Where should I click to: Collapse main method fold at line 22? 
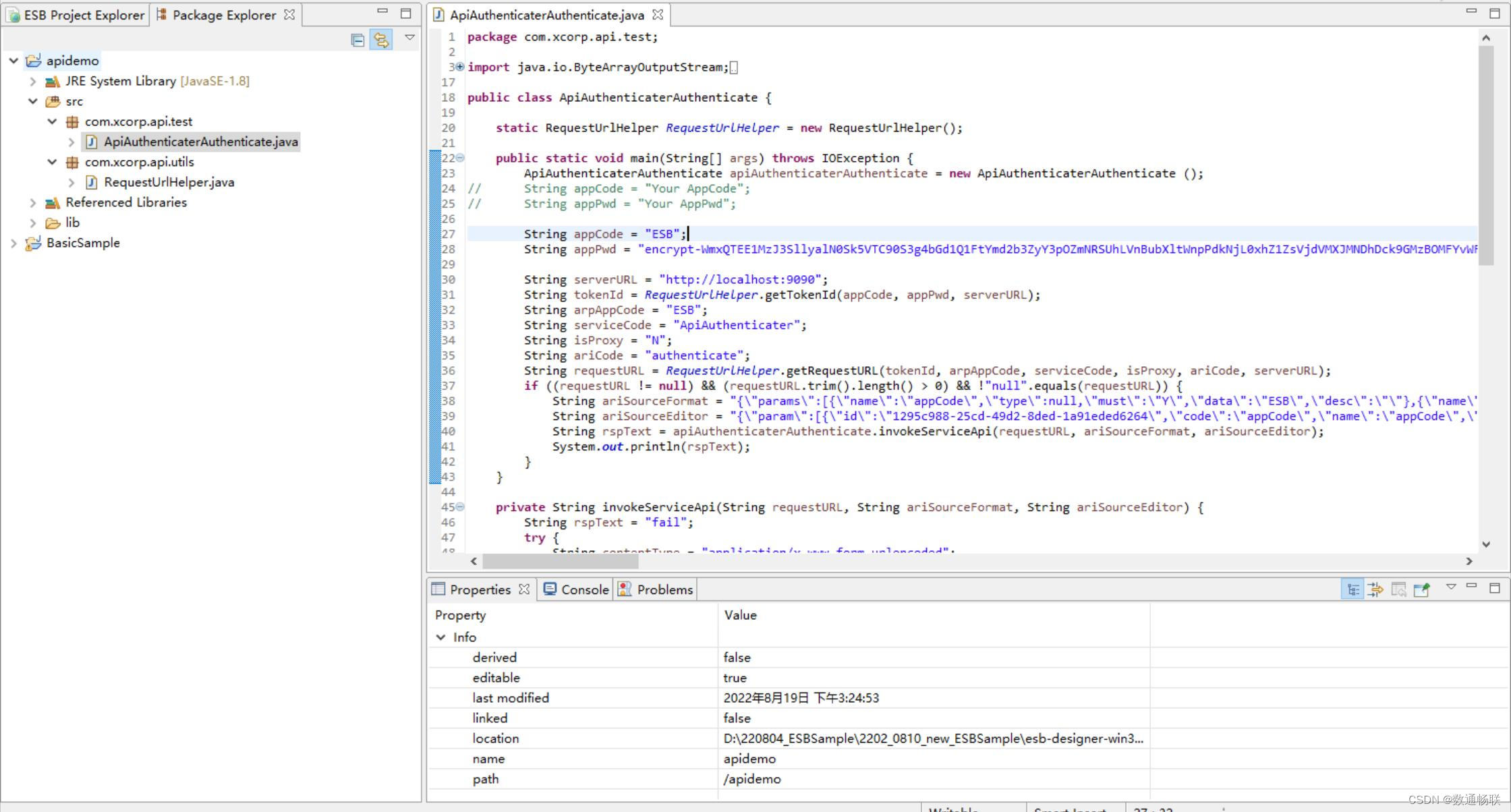(x=460, y=158)
